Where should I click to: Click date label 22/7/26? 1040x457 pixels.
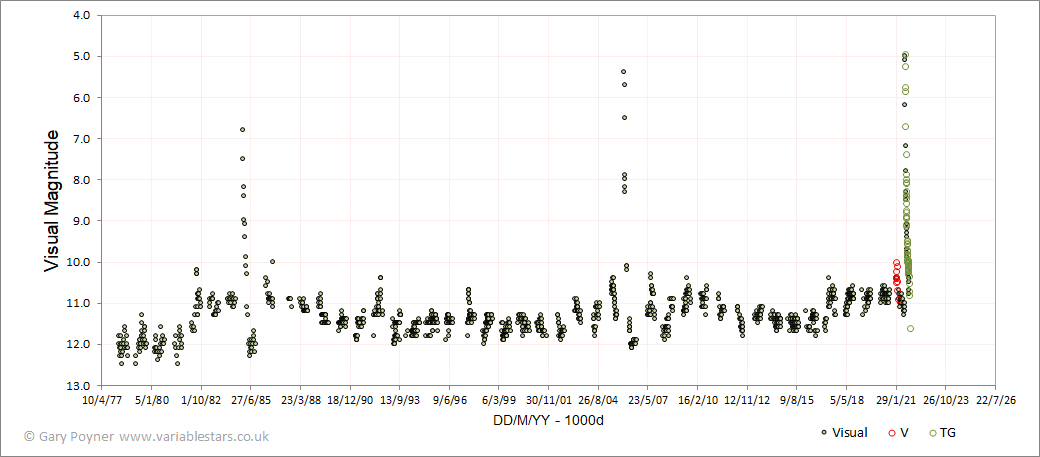tap(996, 401)
